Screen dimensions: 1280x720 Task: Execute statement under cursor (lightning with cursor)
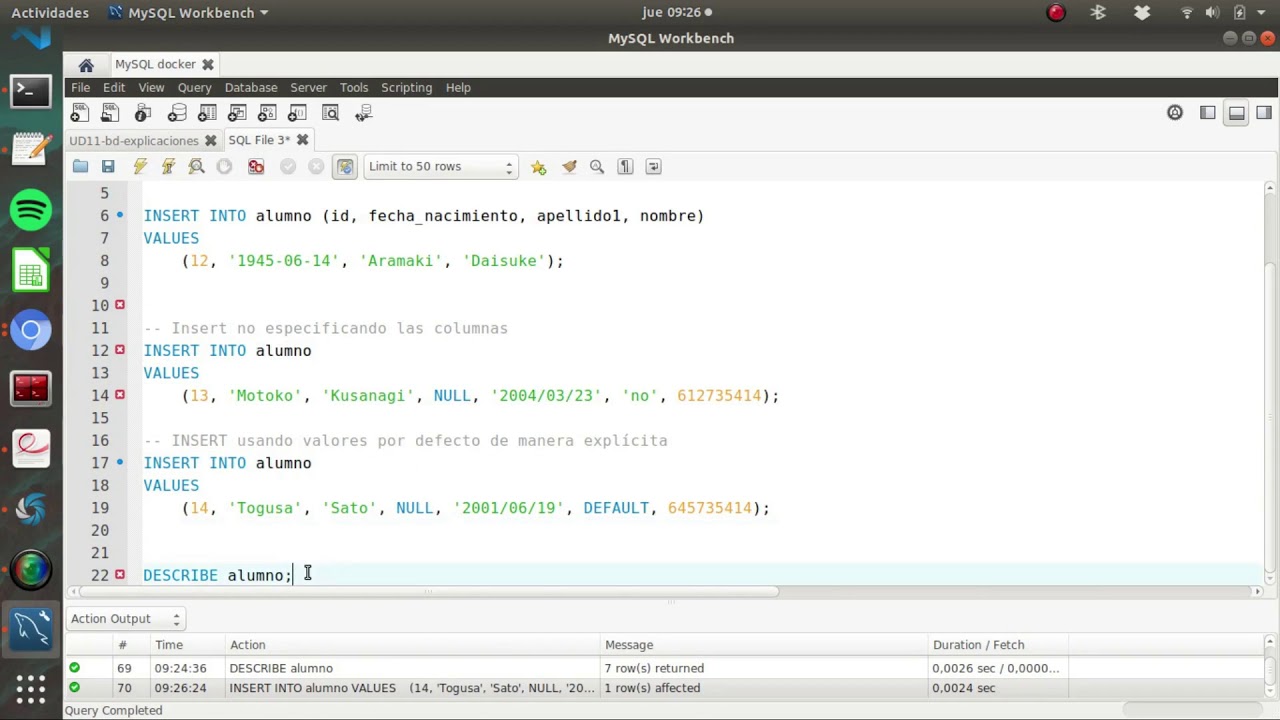pyautogui.click(x=168, y=167)
